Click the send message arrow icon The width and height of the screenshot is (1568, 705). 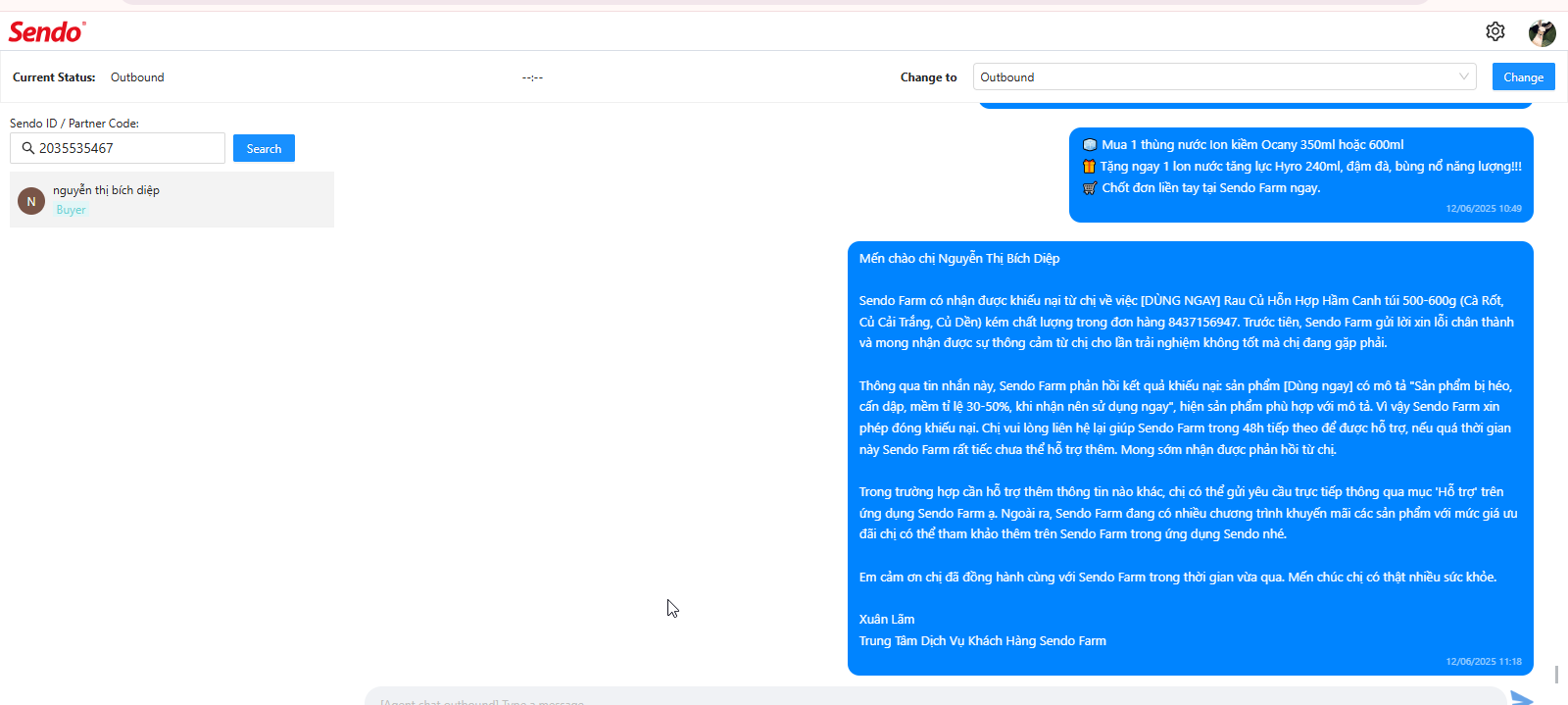click(1521, 698)
